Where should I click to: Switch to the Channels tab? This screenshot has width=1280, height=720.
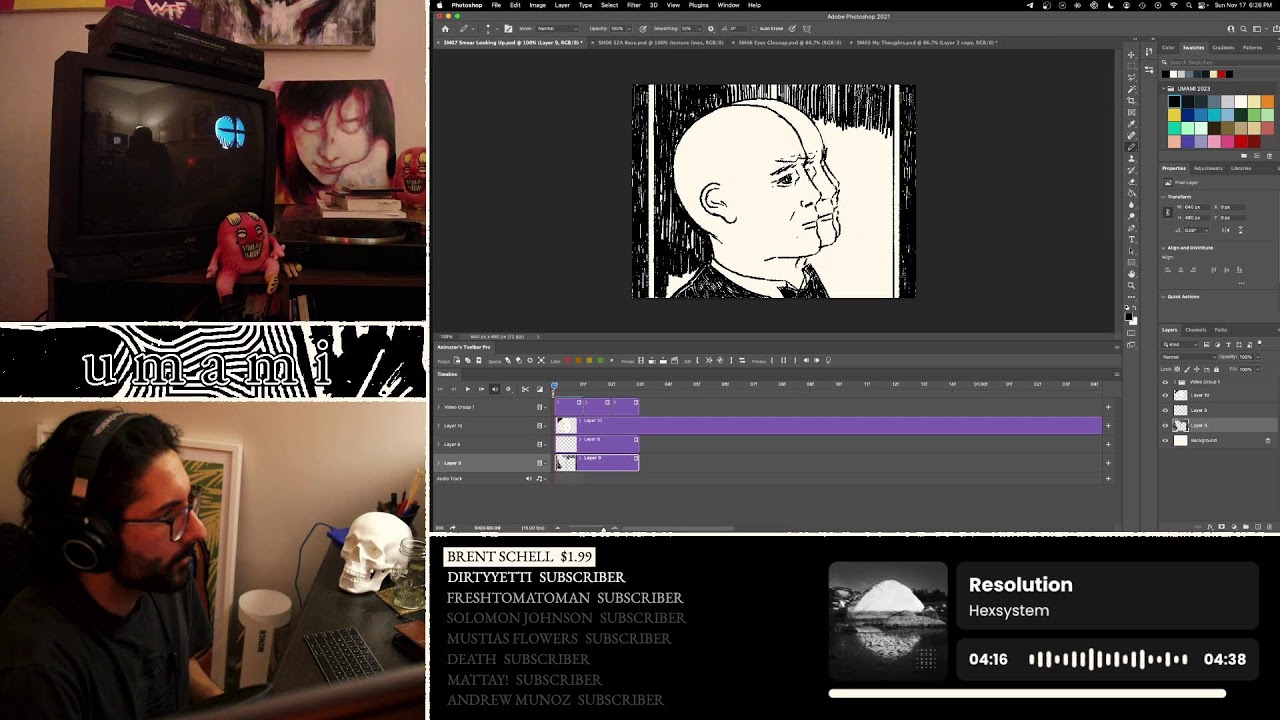pos(1196,330)
